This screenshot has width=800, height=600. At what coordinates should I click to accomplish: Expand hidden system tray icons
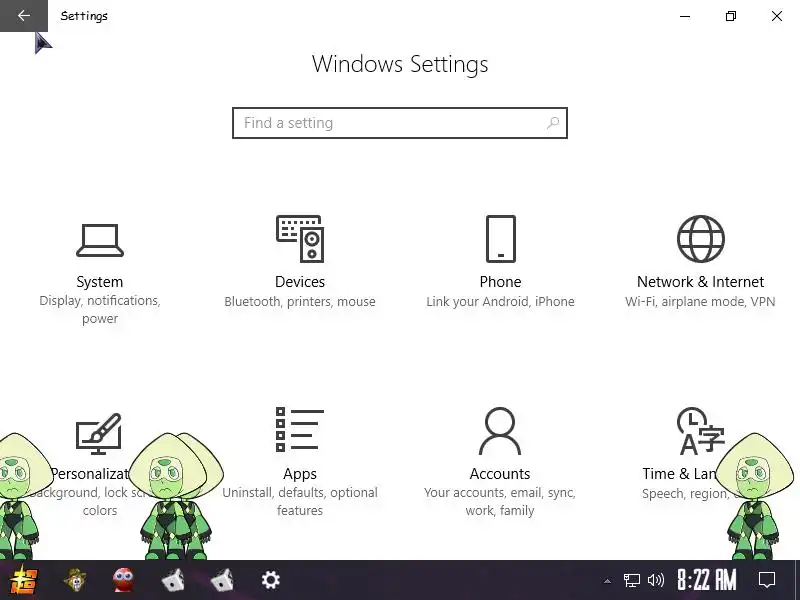[607, 581]
